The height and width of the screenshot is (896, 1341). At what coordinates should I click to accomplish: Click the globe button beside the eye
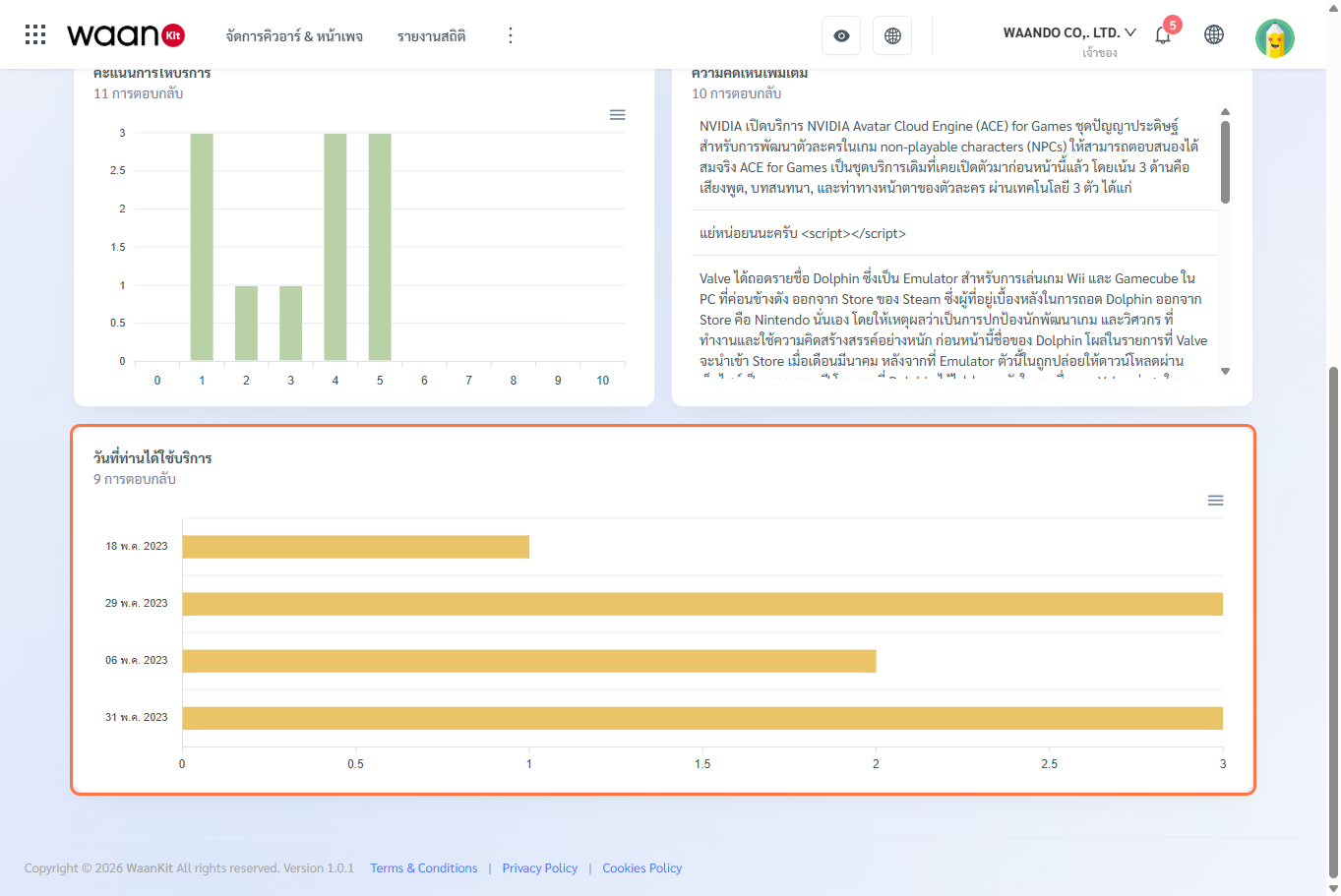click(892, 35)
